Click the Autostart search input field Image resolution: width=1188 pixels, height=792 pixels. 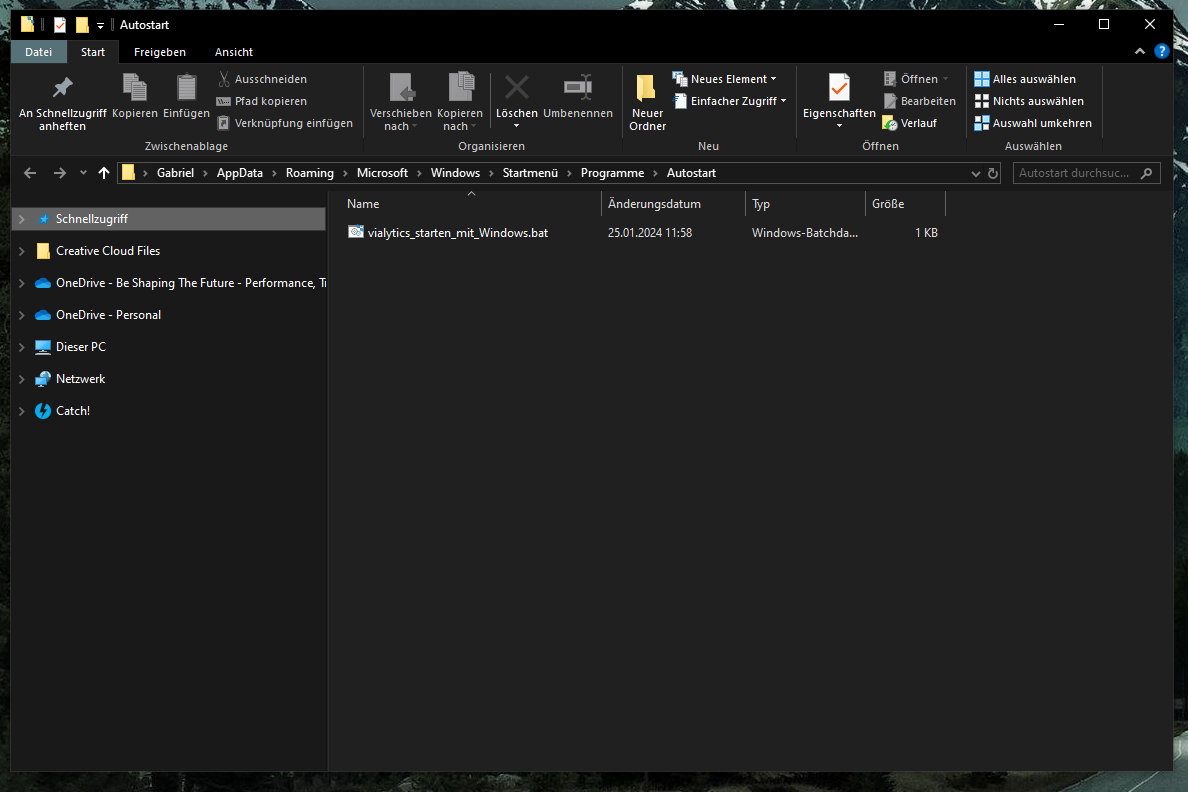(x=1080, y=172)
